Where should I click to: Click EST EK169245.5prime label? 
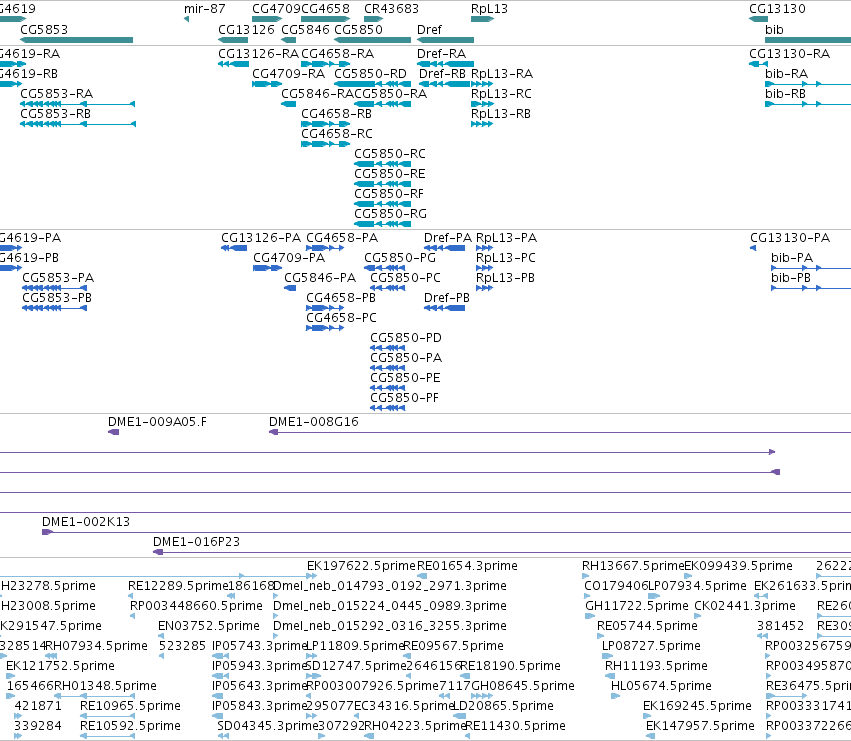[x=697, y=706]
